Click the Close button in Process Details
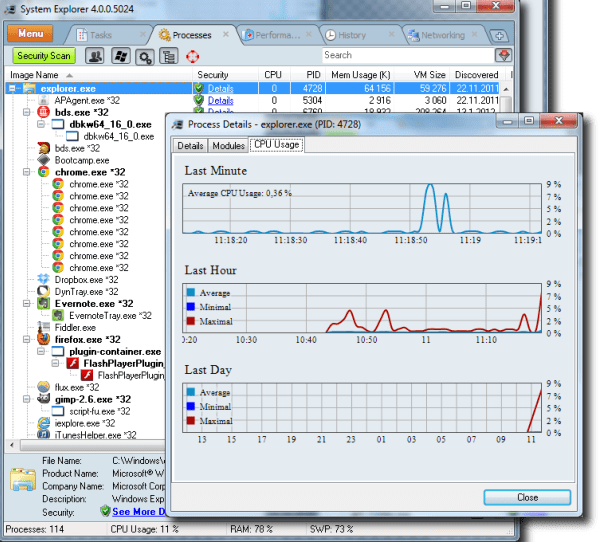Viewport: 600px width, 542px height. pos(527,497)
